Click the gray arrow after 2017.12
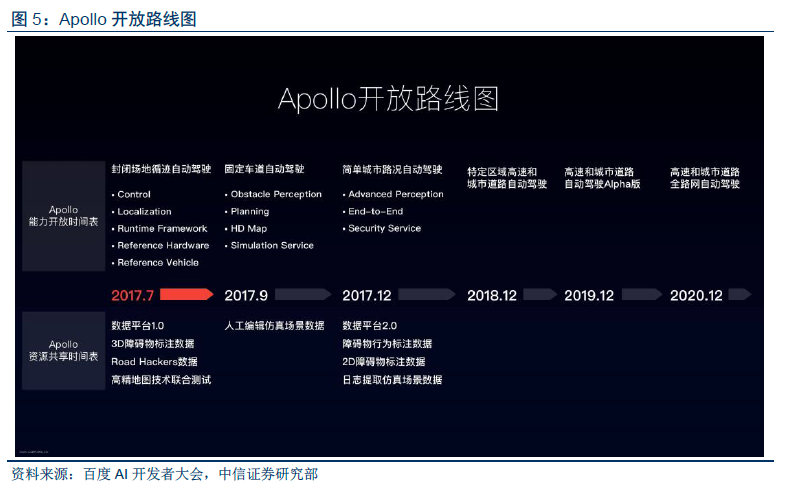Viewport: 788px width, 494px height. click(x=427, y=294)
